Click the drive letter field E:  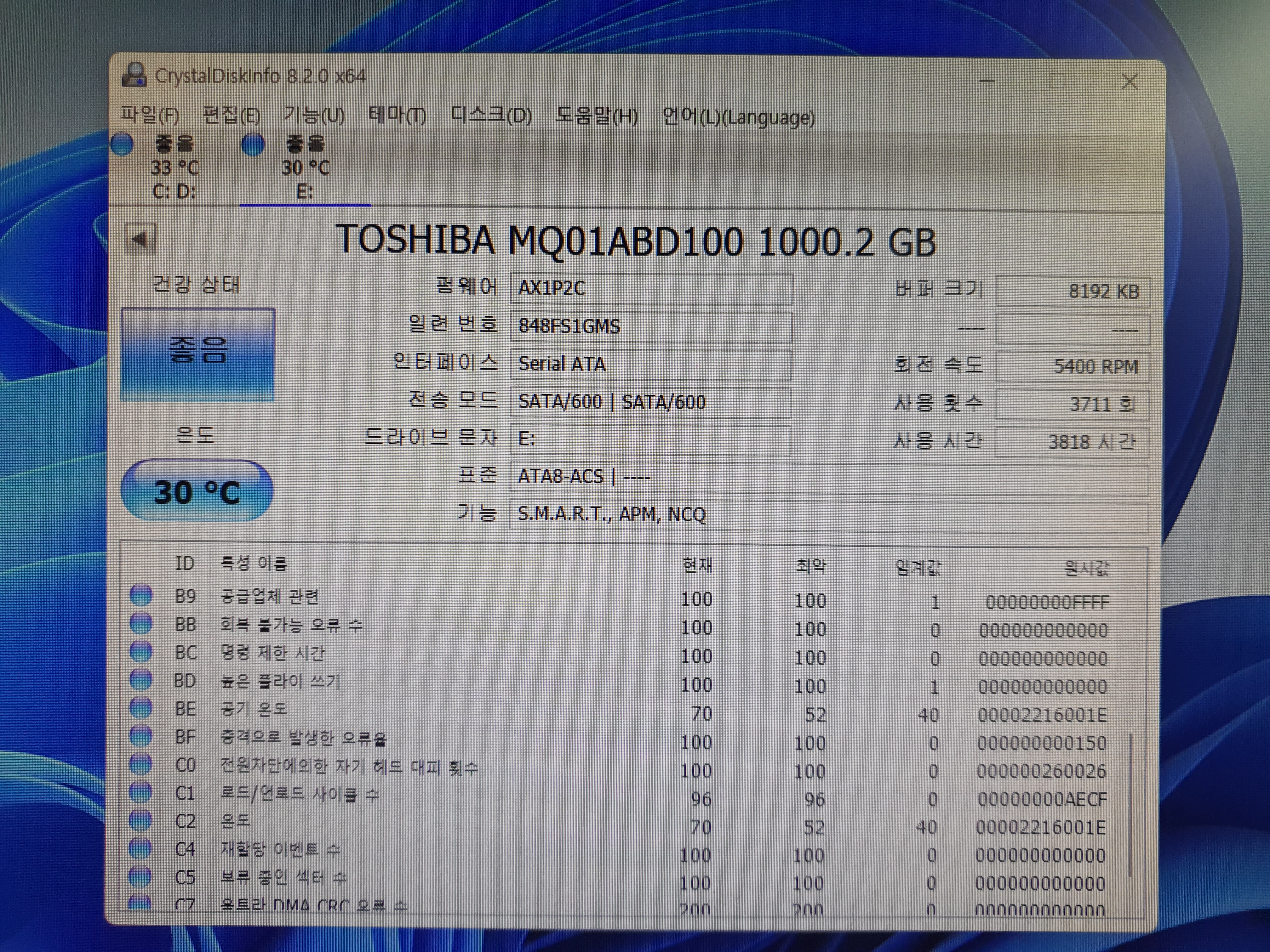650,439
